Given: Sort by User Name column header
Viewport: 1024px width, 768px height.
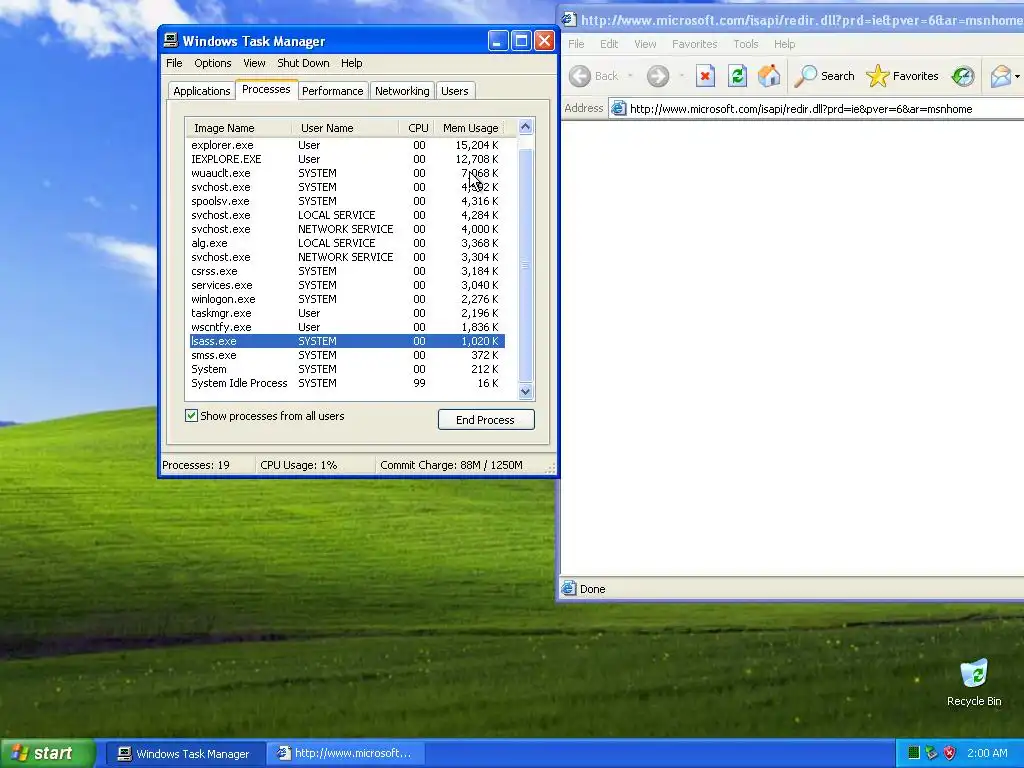Looking at the screenshot, I should 345,128.
